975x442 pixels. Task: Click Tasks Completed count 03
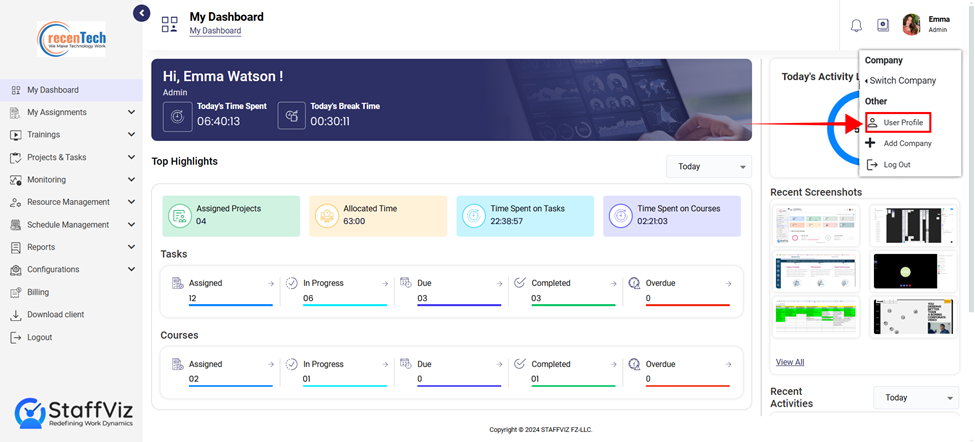pos(536,298)
